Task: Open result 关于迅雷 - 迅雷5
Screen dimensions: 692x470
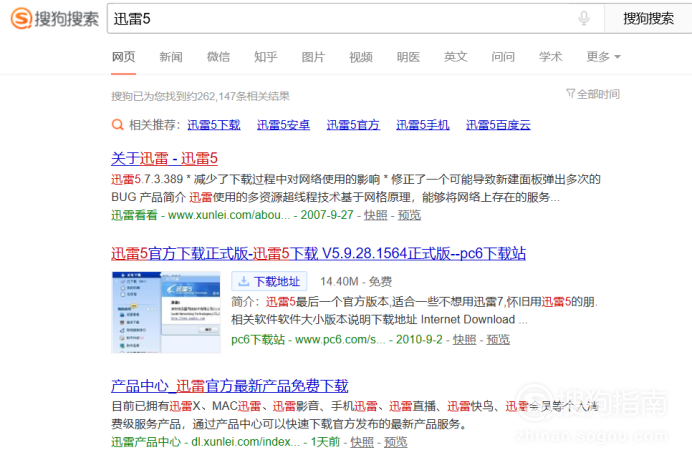Action: pyautogui.click(x=164, y=158)
